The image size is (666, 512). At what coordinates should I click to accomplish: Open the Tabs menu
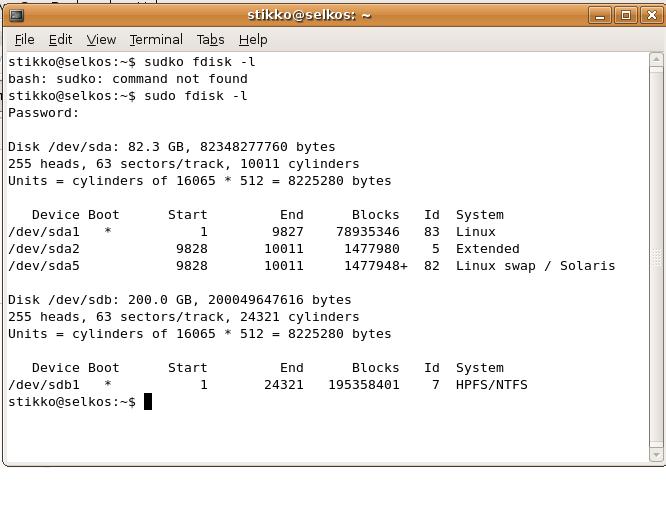click(x=210, y=40)
